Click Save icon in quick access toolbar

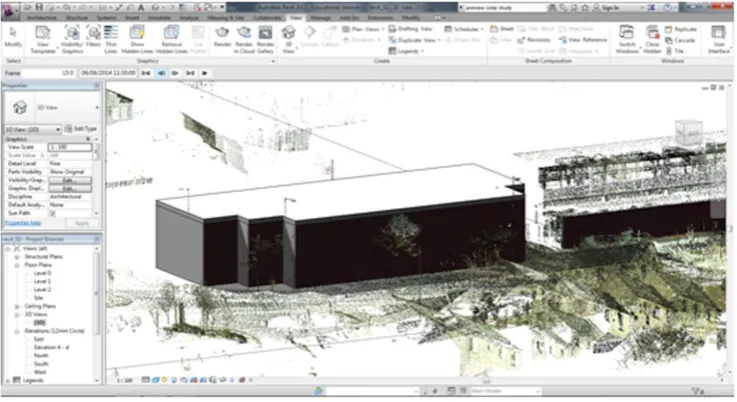coord(39,7)
